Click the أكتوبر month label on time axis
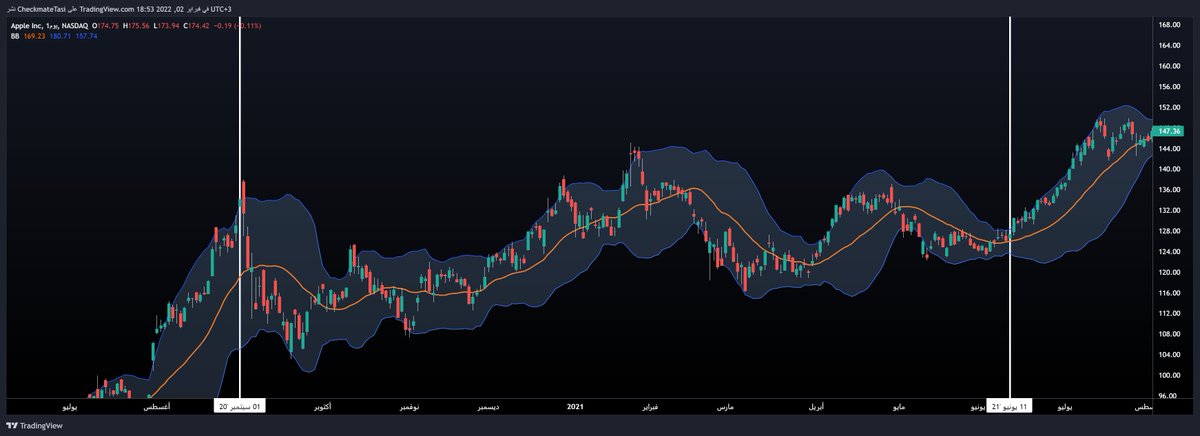The image size is (1200, 436). click(x=322, y=407)
